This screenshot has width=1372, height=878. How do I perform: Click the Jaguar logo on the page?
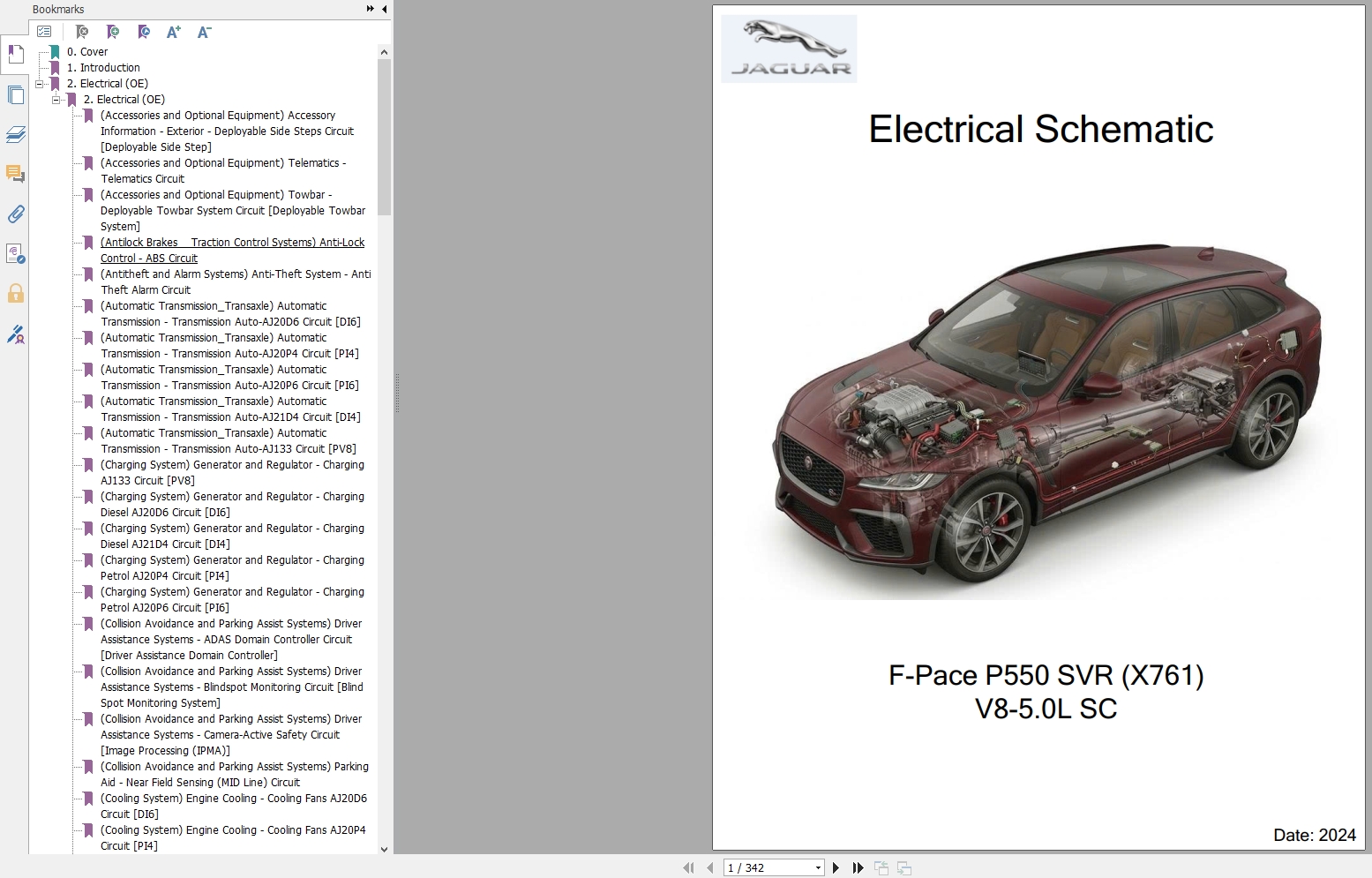(x=789, y=49)
